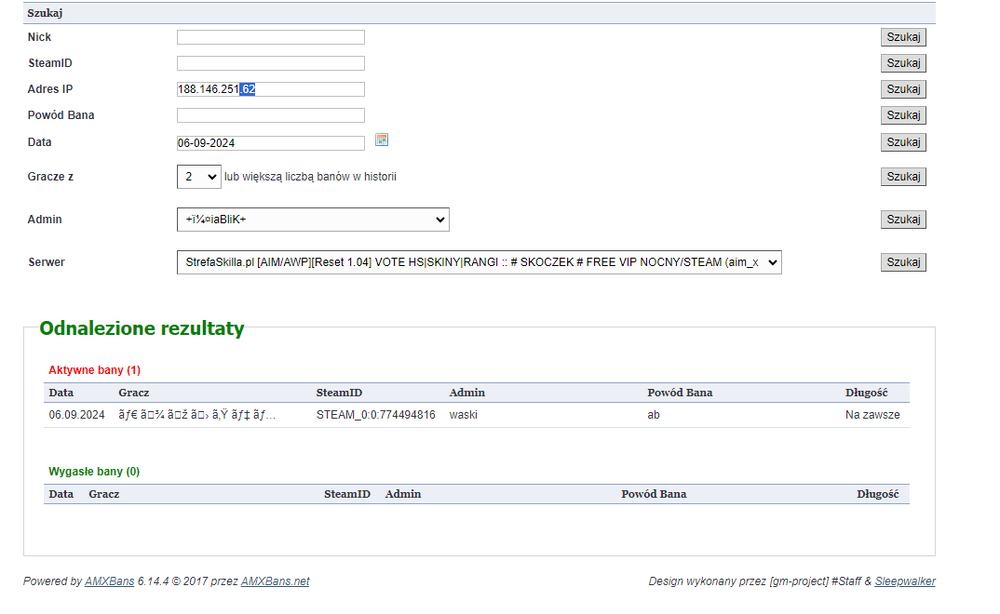Click ban length Na zawsze
The width and height of the screenshot is (1000, 614).
872,415
